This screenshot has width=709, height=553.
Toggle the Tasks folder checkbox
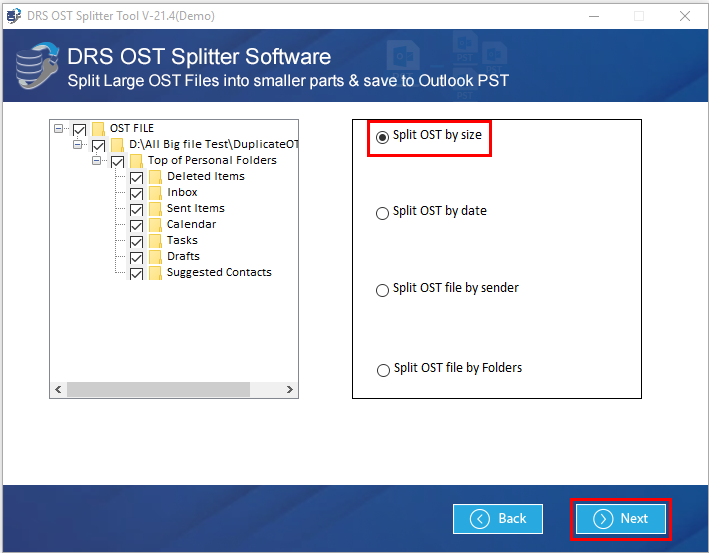click(136, 241)
